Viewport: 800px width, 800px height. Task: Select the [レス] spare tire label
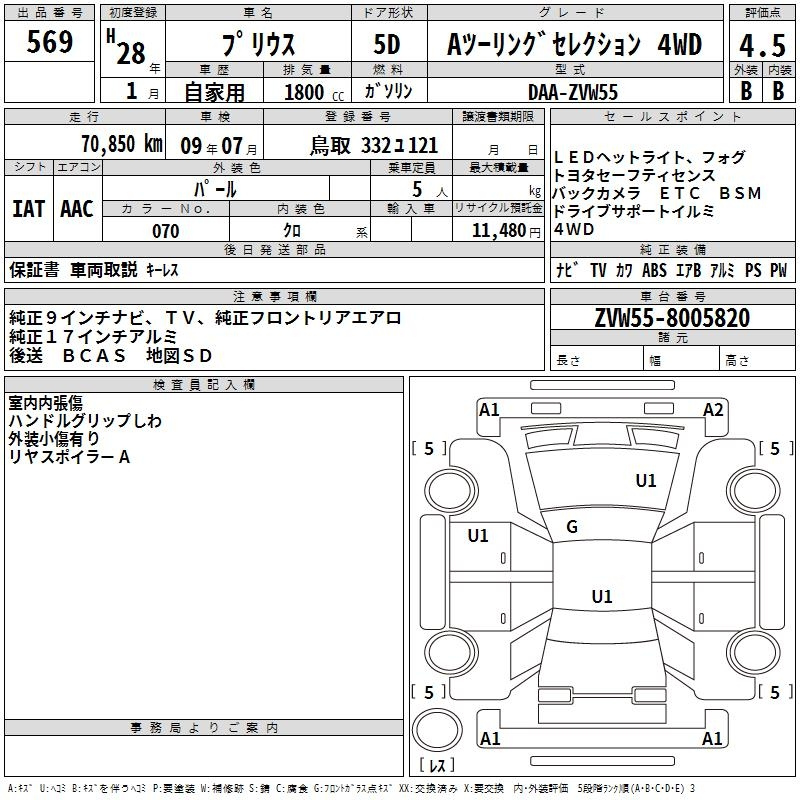coord(437,765)
